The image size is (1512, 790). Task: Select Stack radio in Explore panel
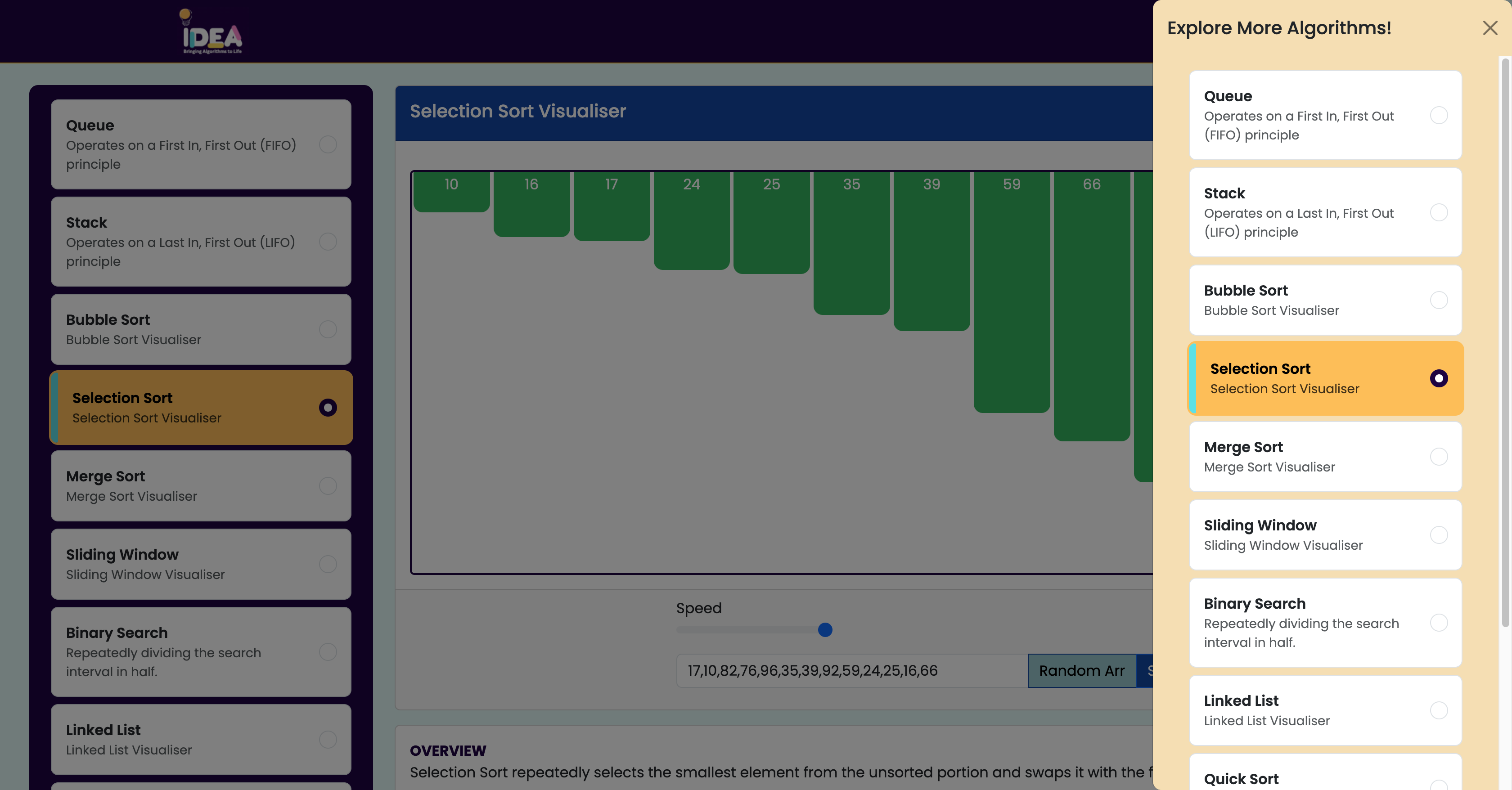(x=1439, y=212)
